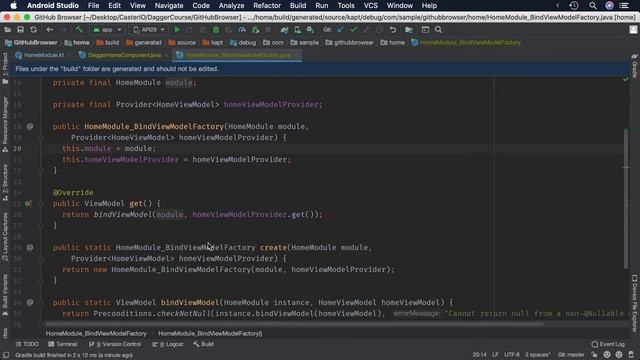Click the Stop button in toolbar

pos(268,30)
